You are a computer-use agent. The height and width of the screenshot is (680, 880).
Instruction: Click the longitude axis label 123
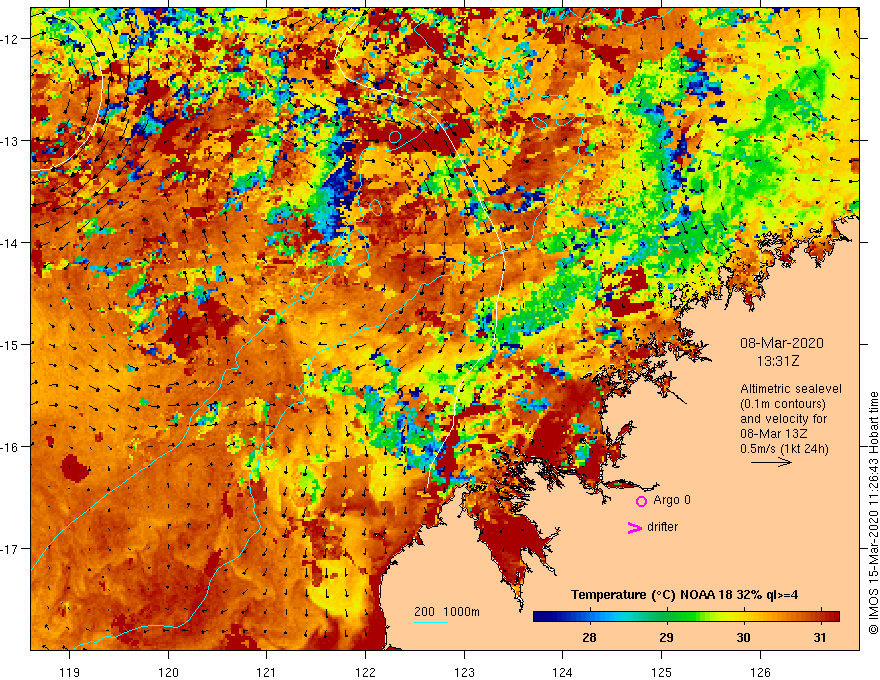464,672
